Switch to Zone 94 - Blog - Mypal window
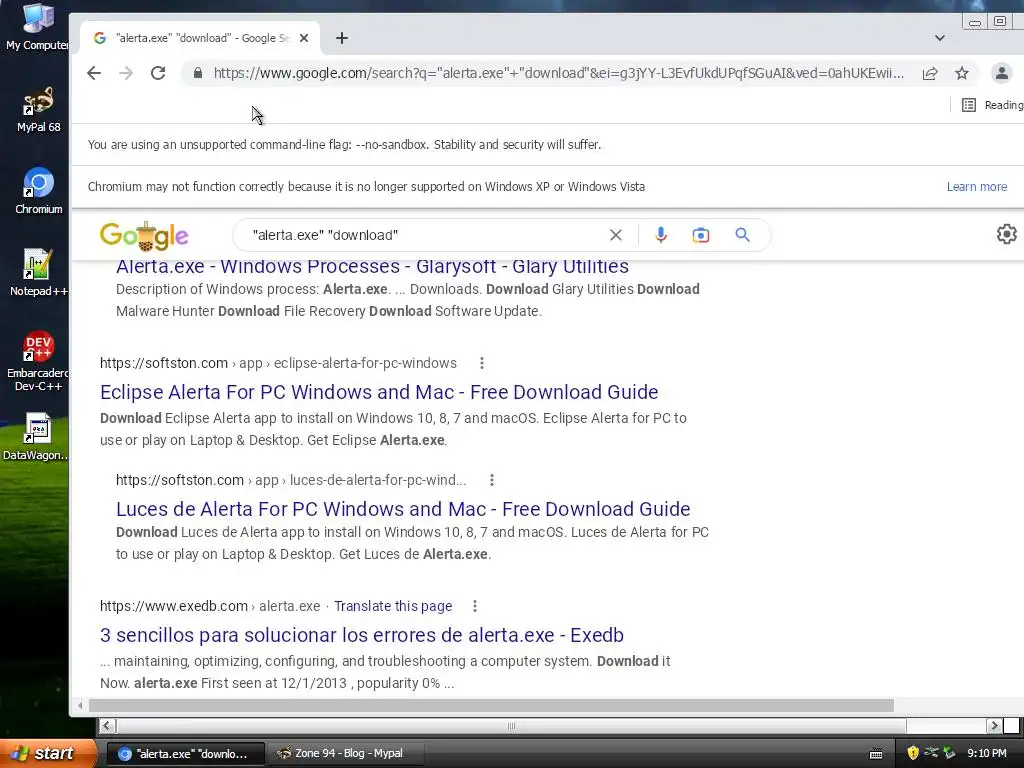Image resolution: width=1024 pixels, height=768 pixels. click(x=347, y=754)
